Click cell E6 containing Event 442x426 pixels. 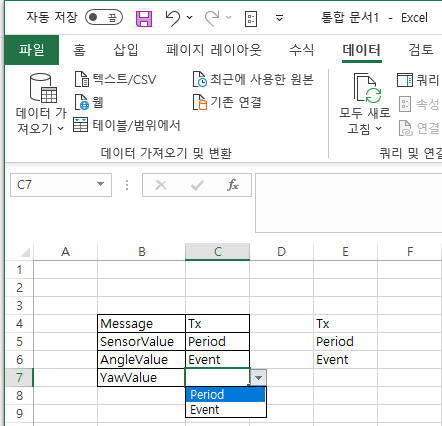[346, 360]
